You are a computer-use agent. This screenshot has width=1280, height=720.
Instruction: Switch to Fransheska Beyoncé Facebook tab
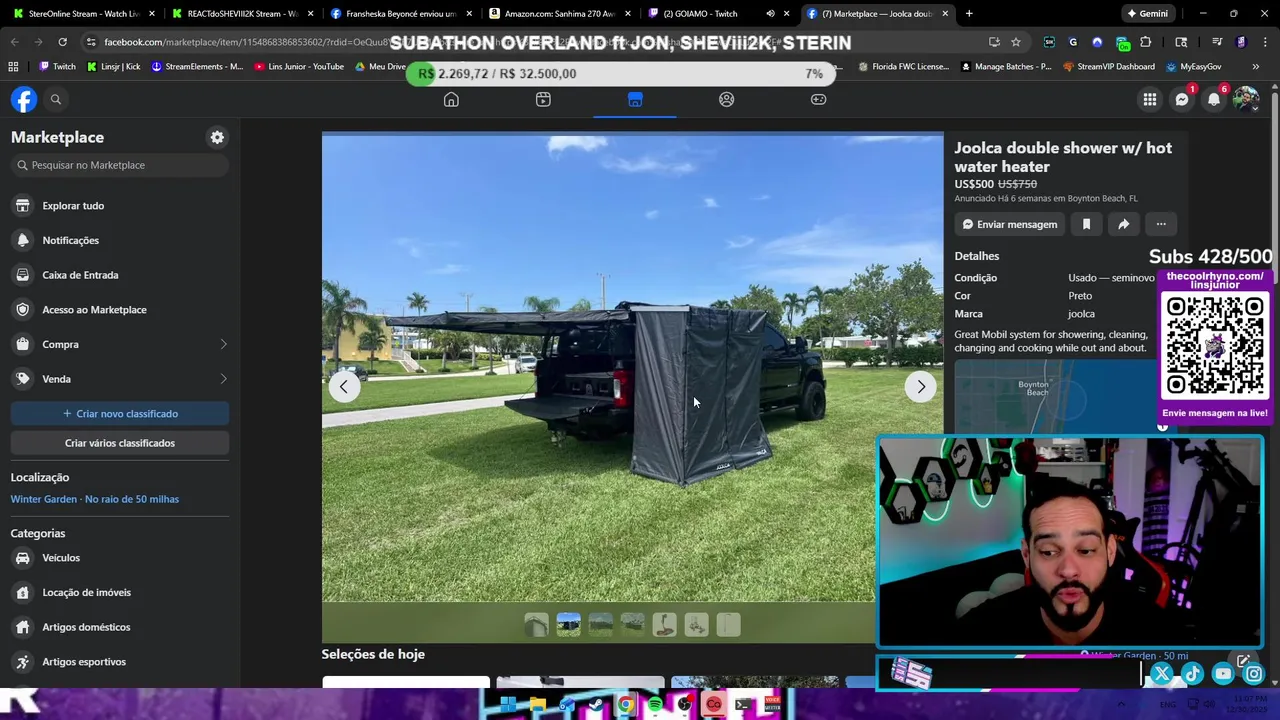(400, 14)
